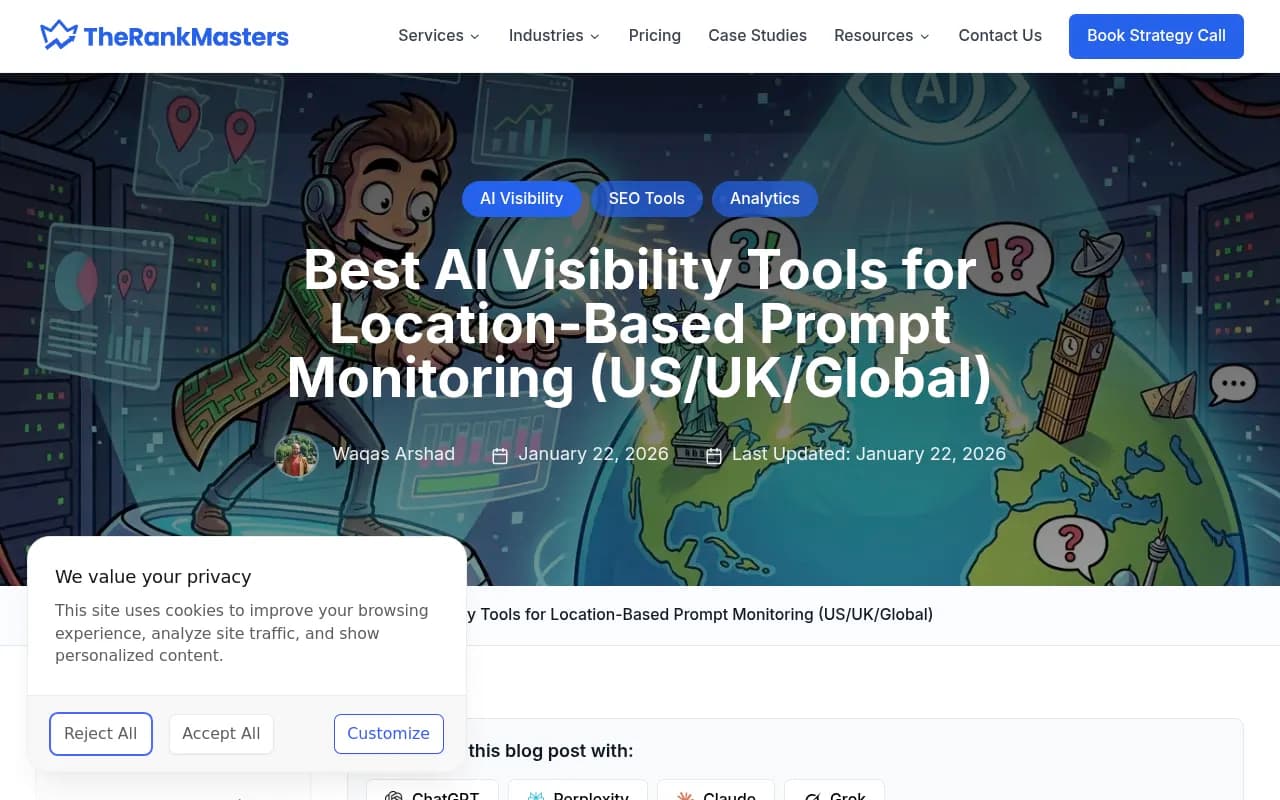Open the Grok sharing icon
The image size is (1280, 800).
[x=812, y=795]
